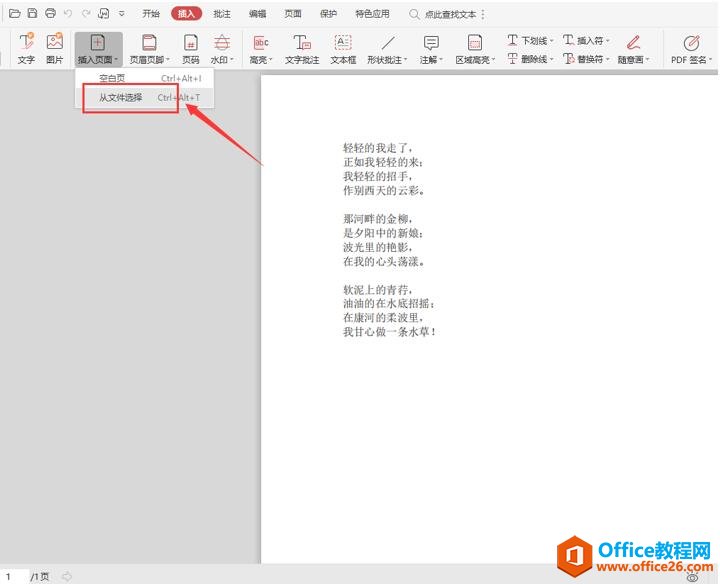Click the 页码 page number icon
The height and width of the screenshot is (584, 720).
[190, 49]
